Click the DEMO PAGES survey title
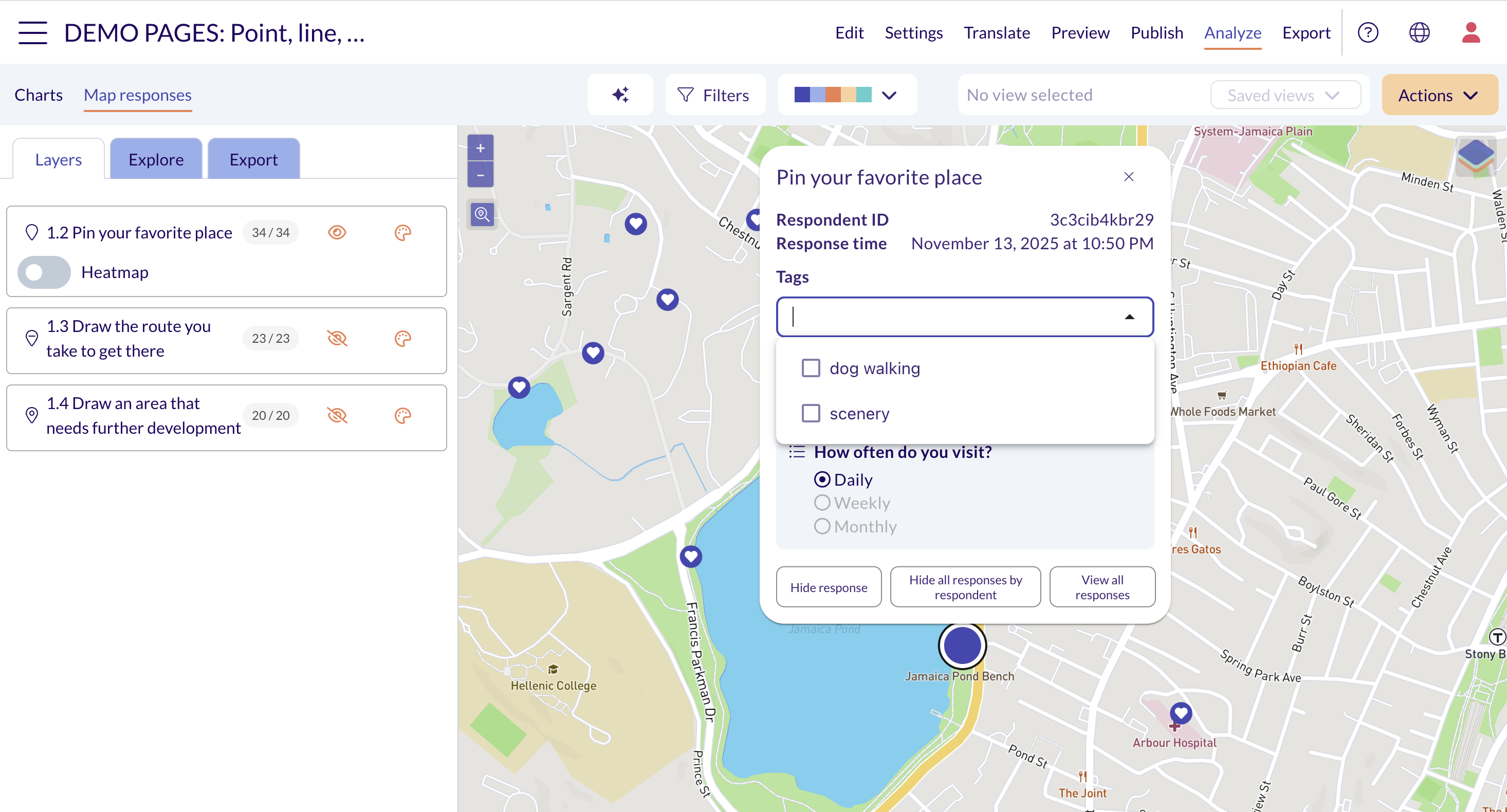Image resolution: width=1507 pixels, height=812 pixels. [x=214, y=33]
